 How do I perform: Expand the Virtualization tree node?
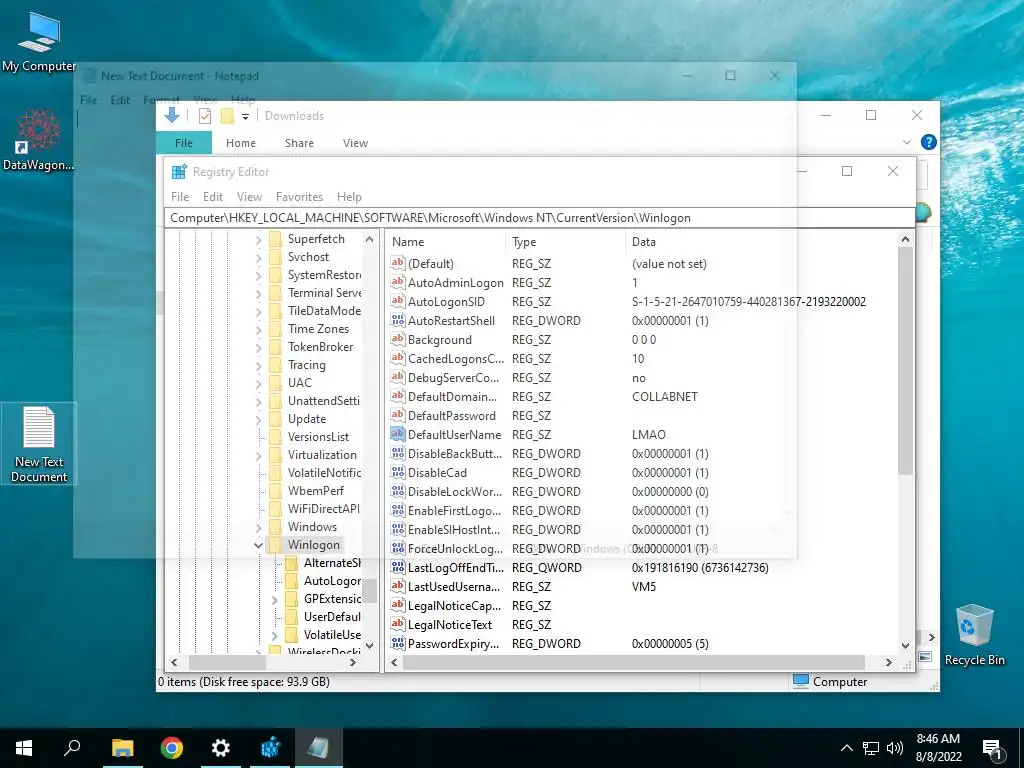[259, 455]
